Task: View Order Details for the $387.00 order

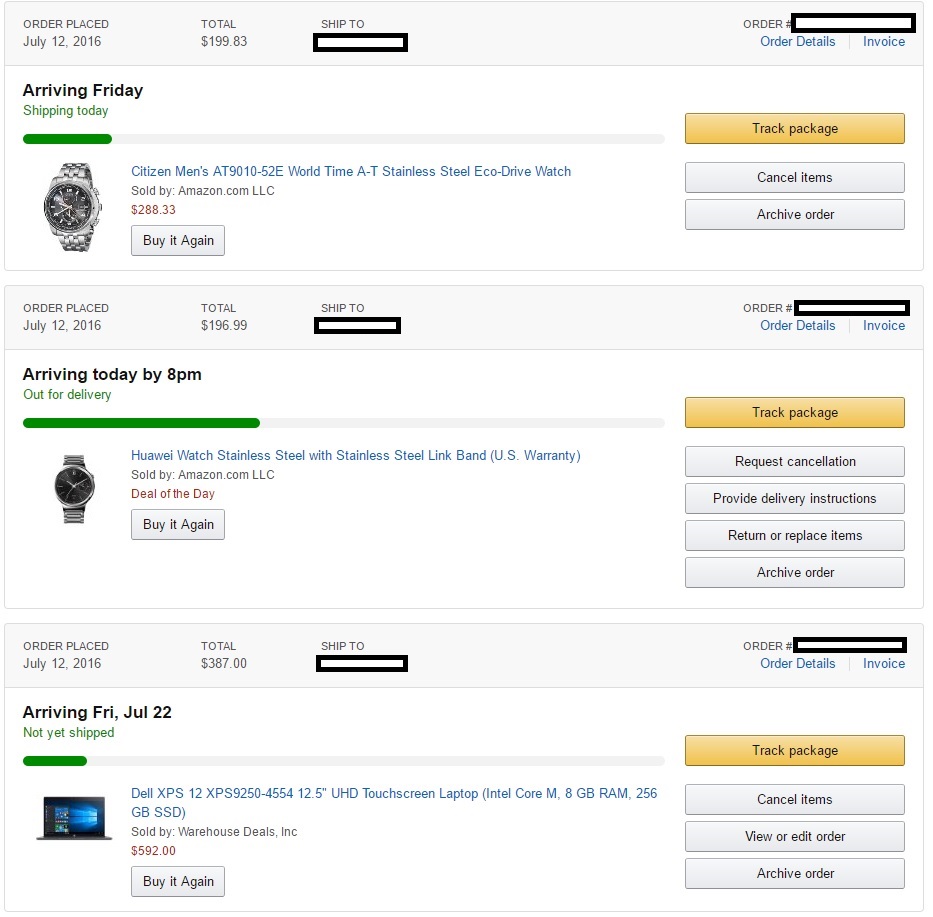Action: [797, 664]
